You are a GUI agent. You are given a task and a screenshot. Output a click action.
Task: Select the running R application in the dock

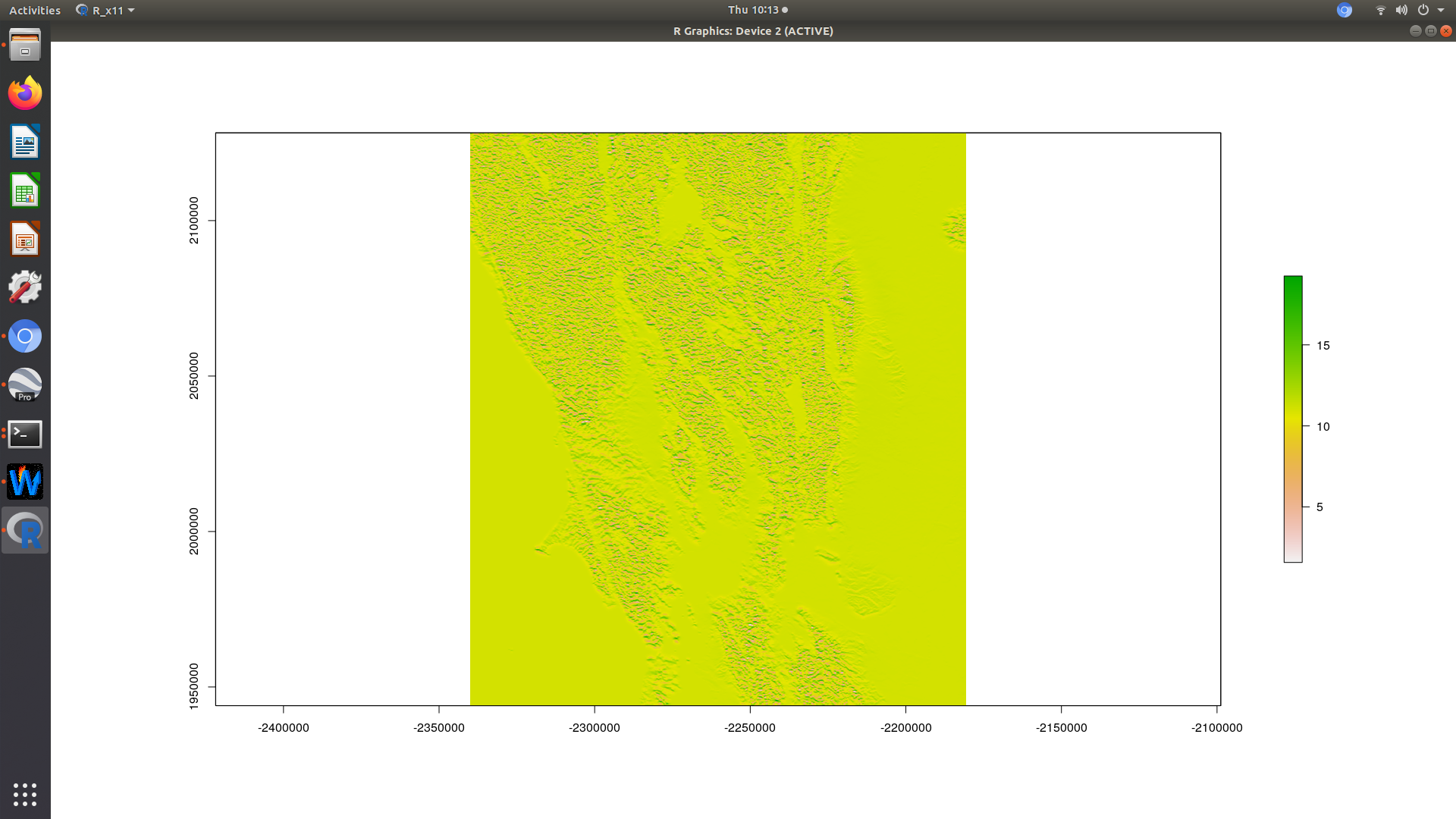tap(25, 529)
